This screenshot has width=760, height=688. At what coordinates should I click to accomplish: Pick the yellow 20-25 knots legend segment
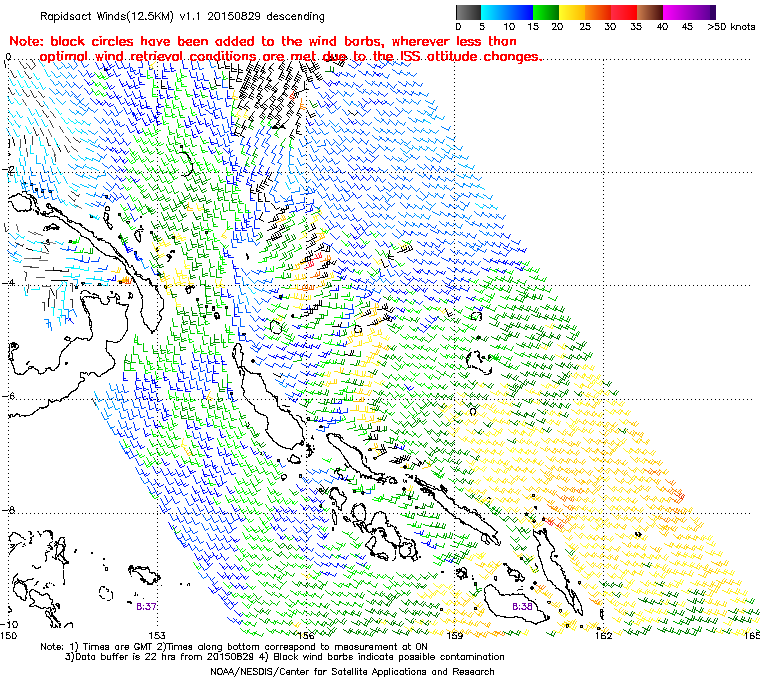pos(572,12)
